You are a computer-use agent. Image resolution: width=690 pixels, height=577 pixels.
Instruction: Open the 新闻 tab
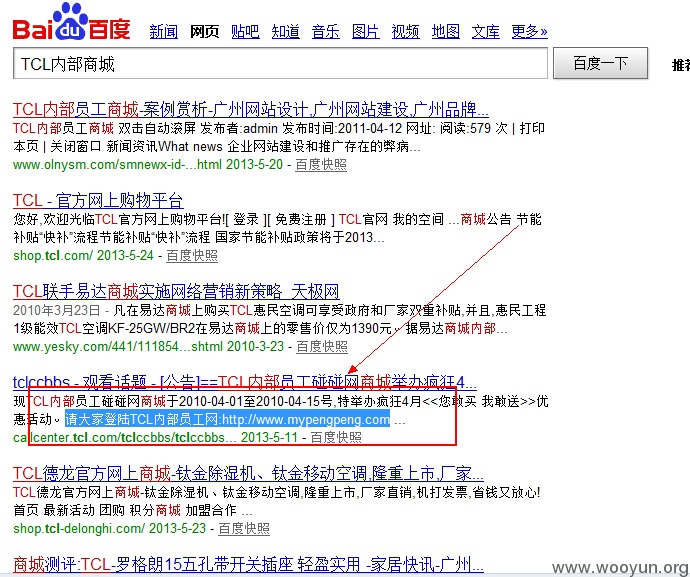(x=163, y=32)
